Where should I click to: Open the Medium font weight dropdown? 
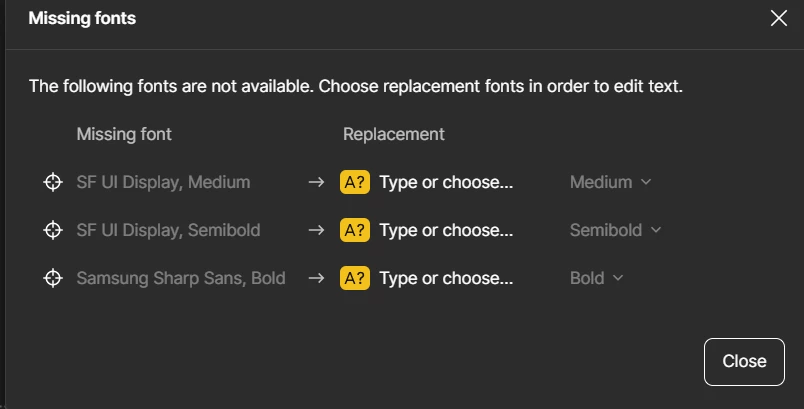[x=611, y=182]
